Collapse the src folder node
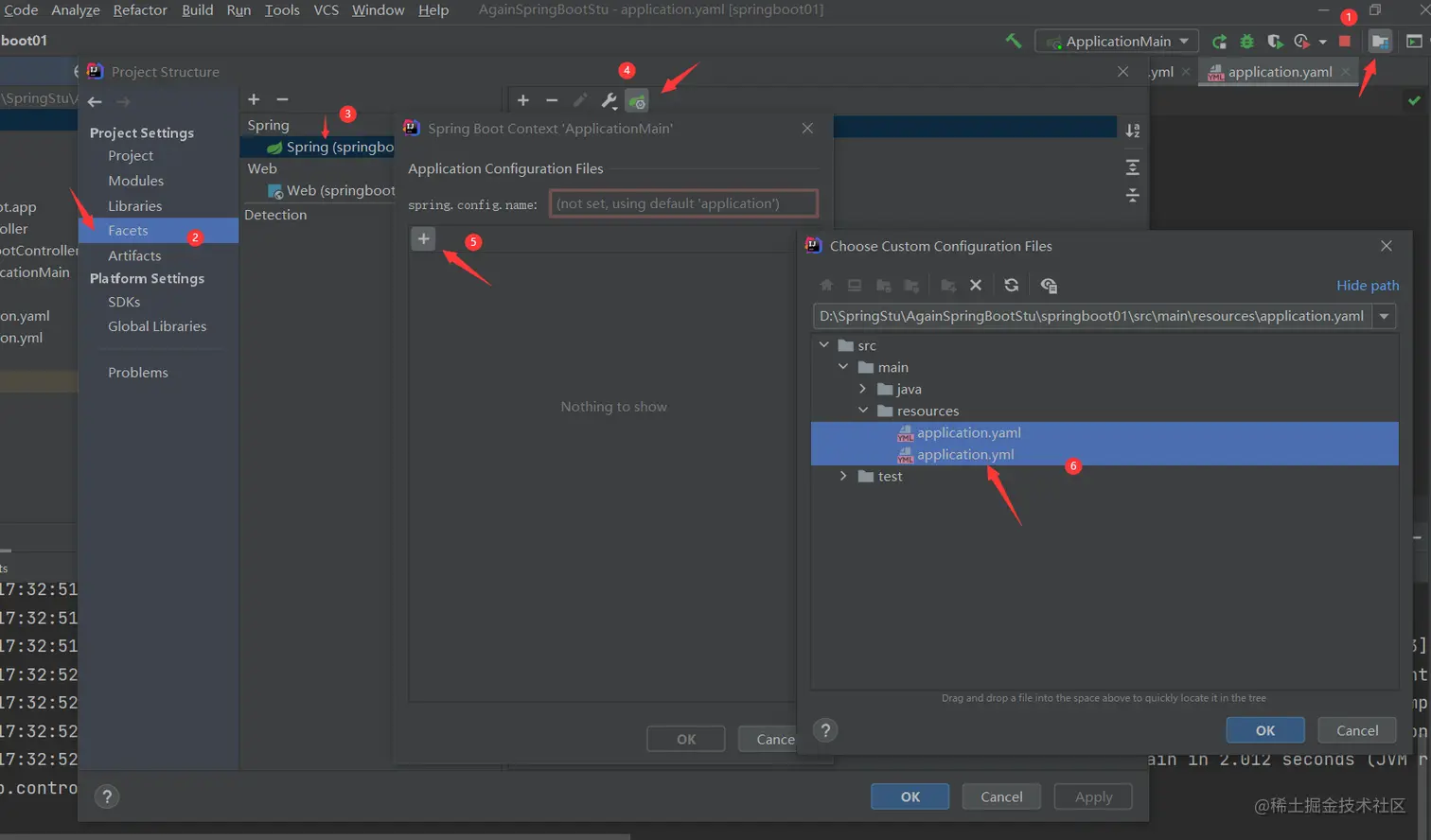The height and width of the screenshot is (840, 1431). [823, 345]
